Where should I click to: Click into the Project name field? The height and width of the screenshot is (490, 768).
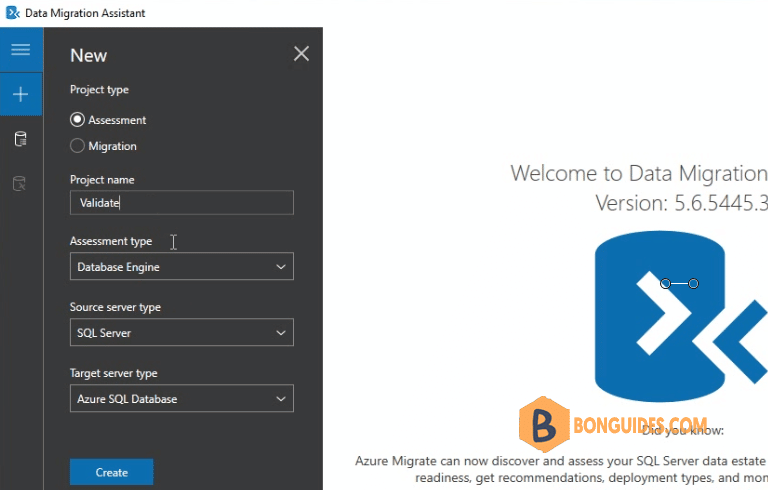point(182,203)
